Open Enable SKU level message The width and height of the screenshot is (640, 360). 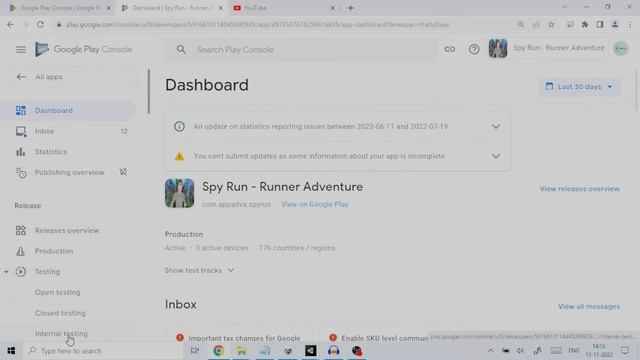(384, 338)
